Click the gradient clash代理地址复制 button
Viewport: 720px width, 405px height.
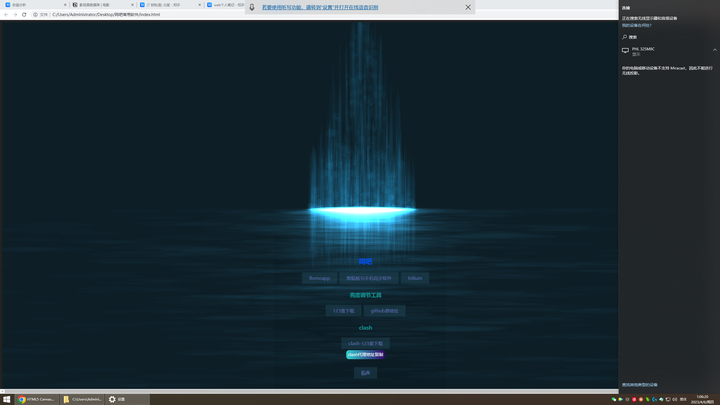[365, 354]
